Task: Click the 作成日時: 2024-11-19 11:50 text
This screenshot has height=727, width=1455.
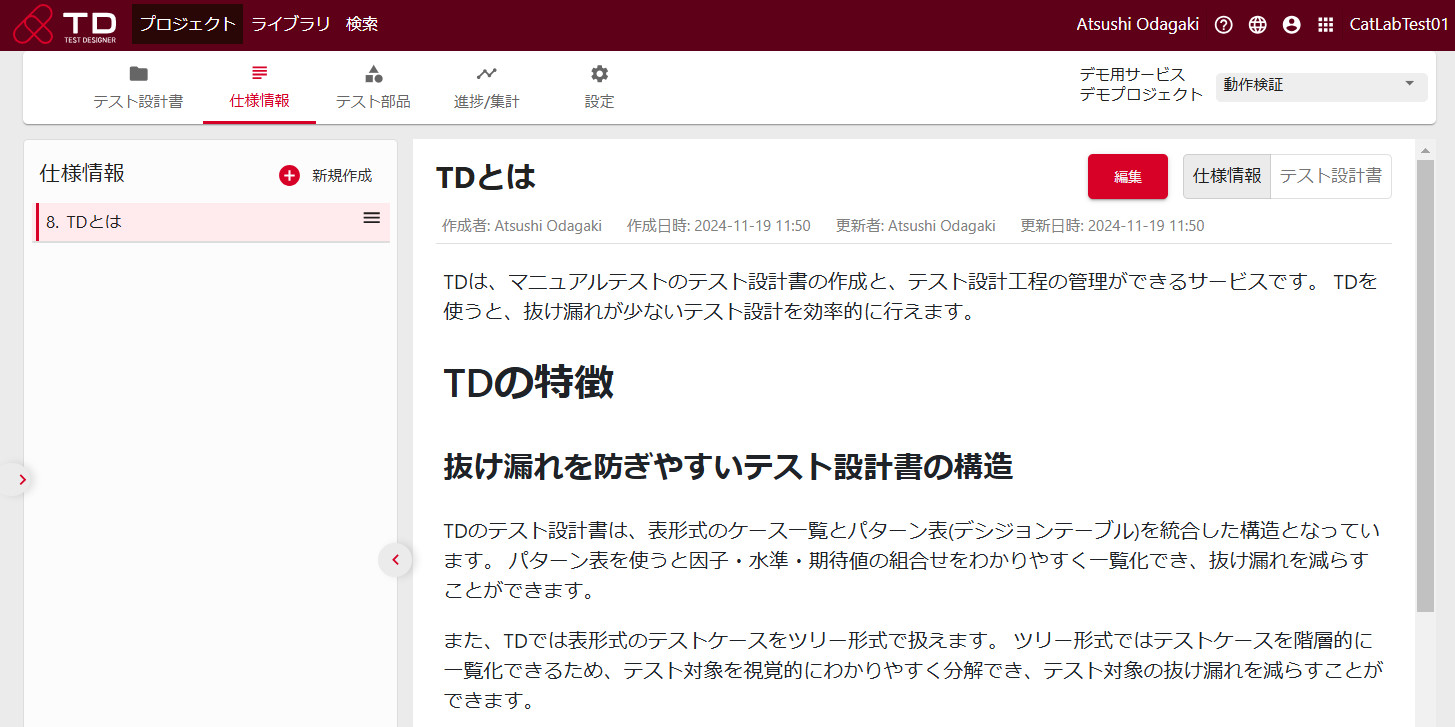Action: 718,226
